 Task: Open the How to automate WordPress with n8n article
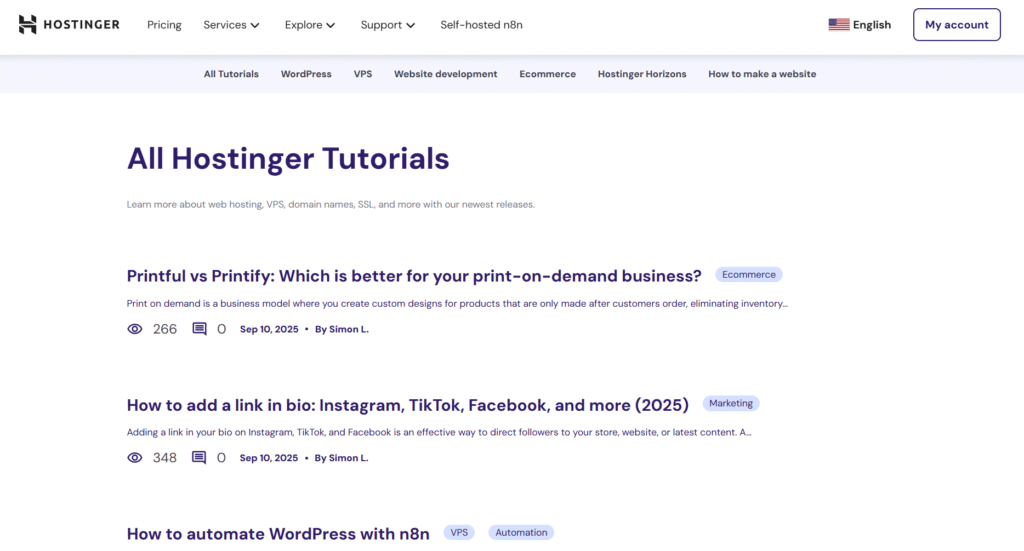278,534
